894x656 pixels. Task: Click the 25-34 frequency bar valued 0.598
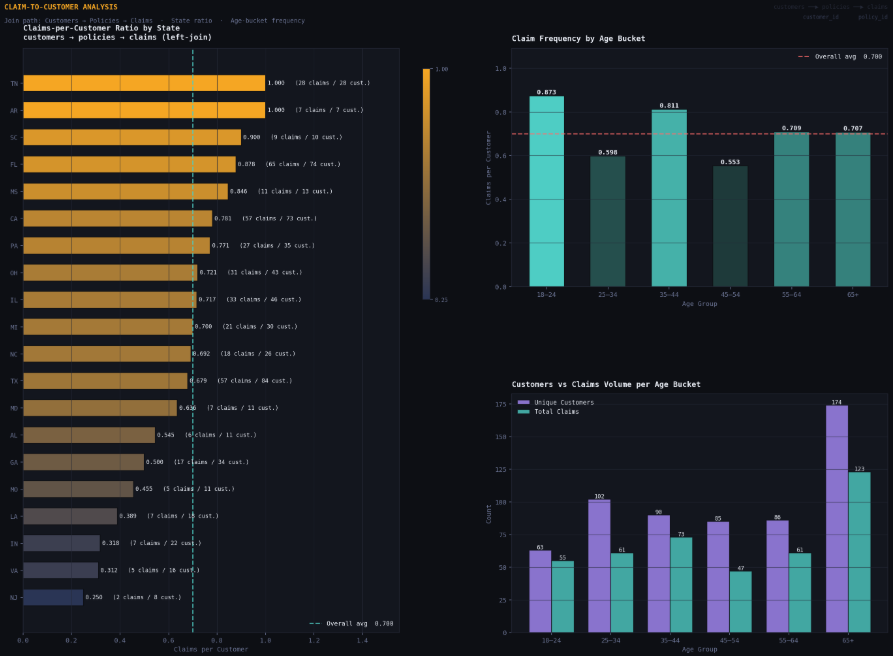[608, 222]
